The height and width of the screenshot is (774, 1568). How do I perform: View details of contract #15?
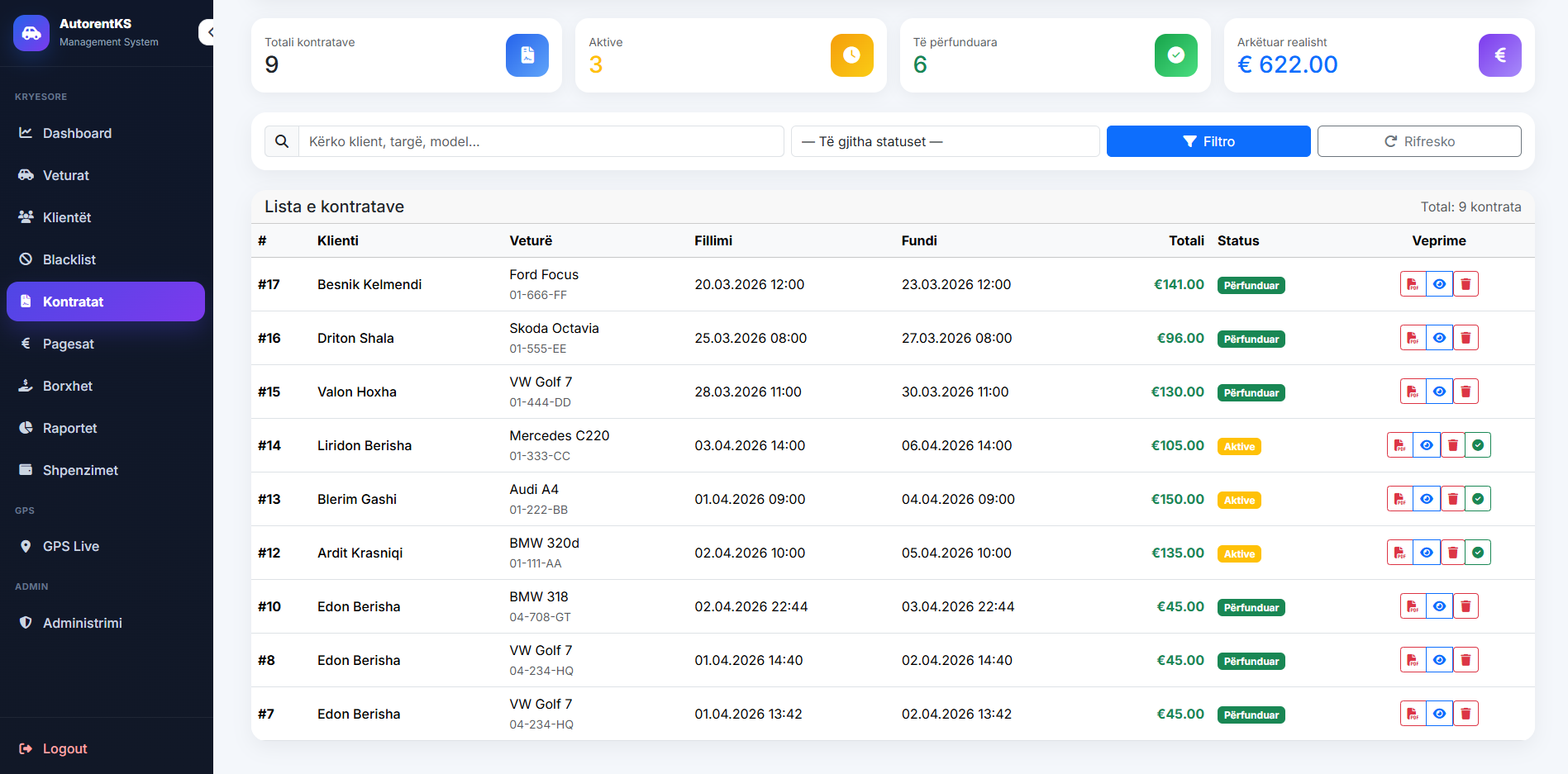(1439, 392)
